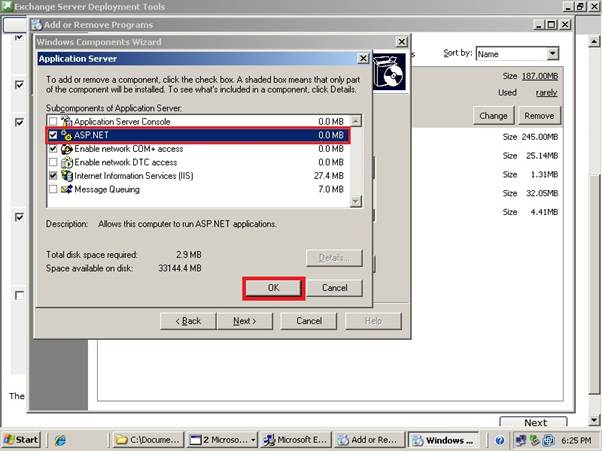
Task: Launch Internet Explorer from quick launch
Action: click(x=60, y=440)
